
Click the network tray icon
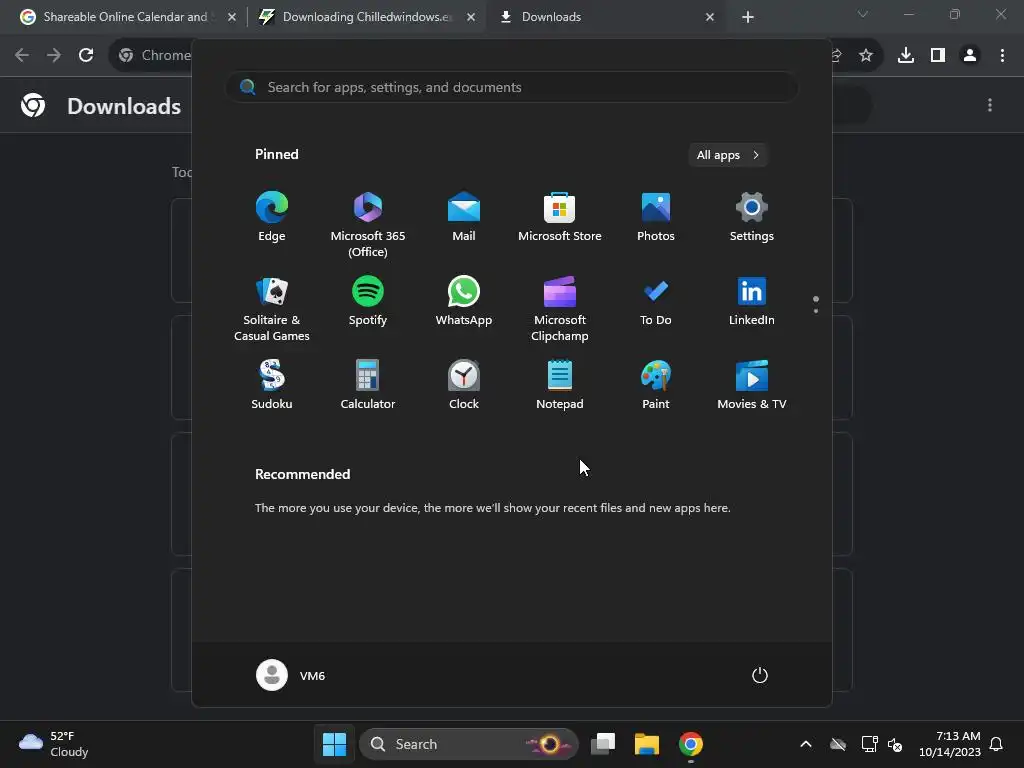pos(869,744)
